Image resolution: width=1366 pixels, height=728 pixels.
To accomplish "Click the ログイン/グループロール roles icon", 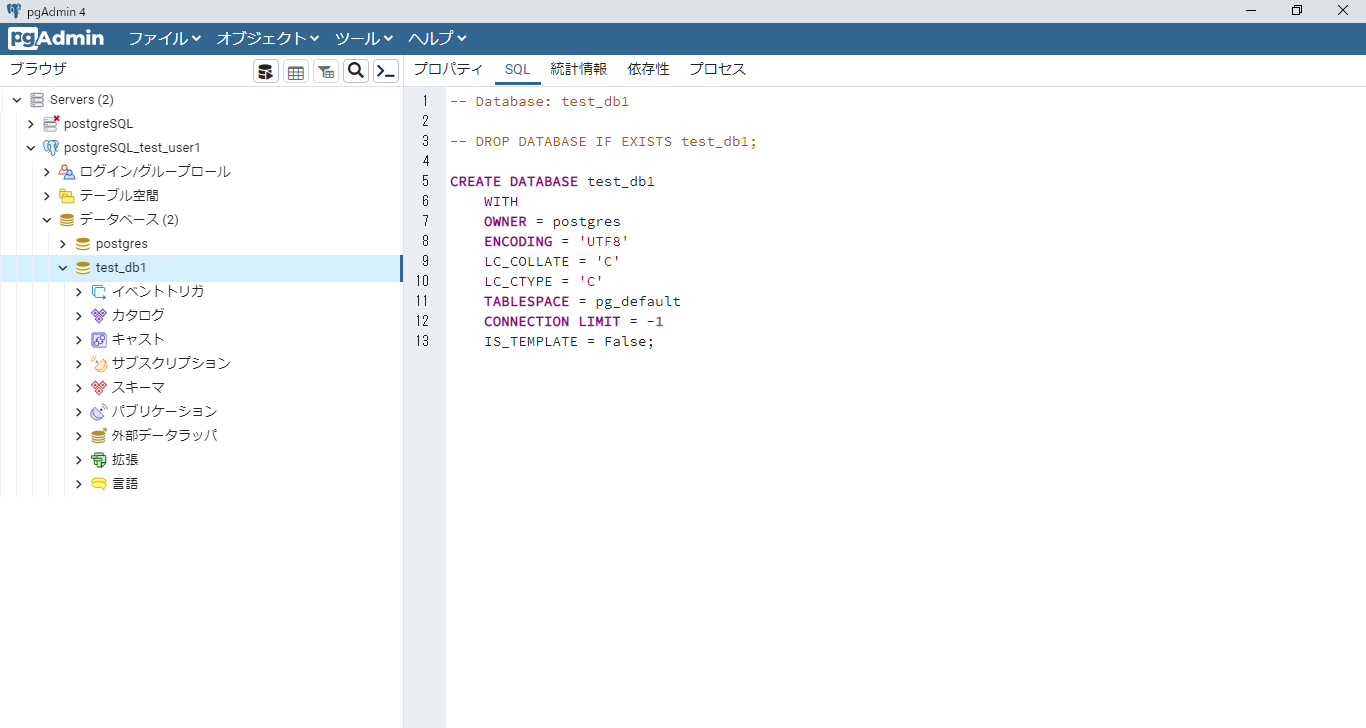I will click(x=67, y=172).
